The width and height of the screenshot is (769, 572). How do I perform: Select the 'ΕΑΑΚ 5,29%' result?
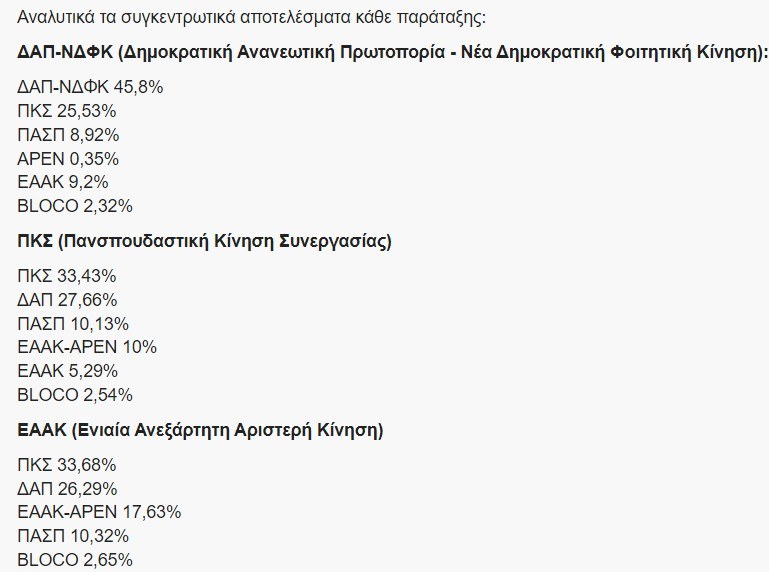pos(68,371)
